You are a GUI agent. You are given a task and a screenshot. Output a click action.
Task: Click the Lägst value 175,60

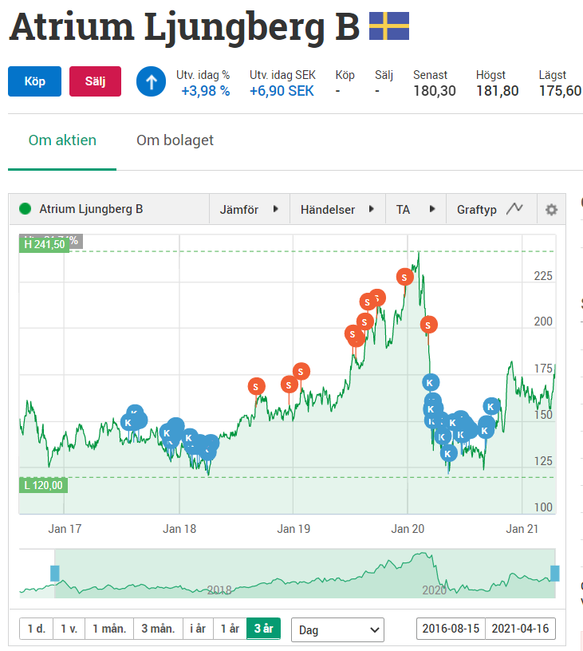click(x=560, y=91)
